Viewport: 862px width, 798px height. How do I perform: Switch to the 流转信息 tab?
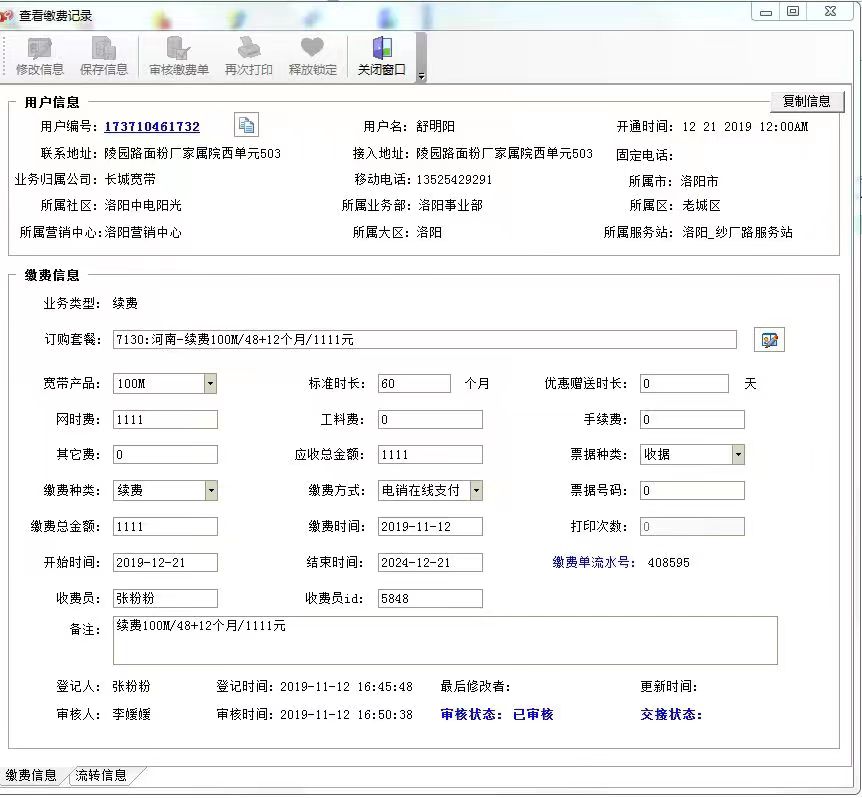[x=102, y=775]
